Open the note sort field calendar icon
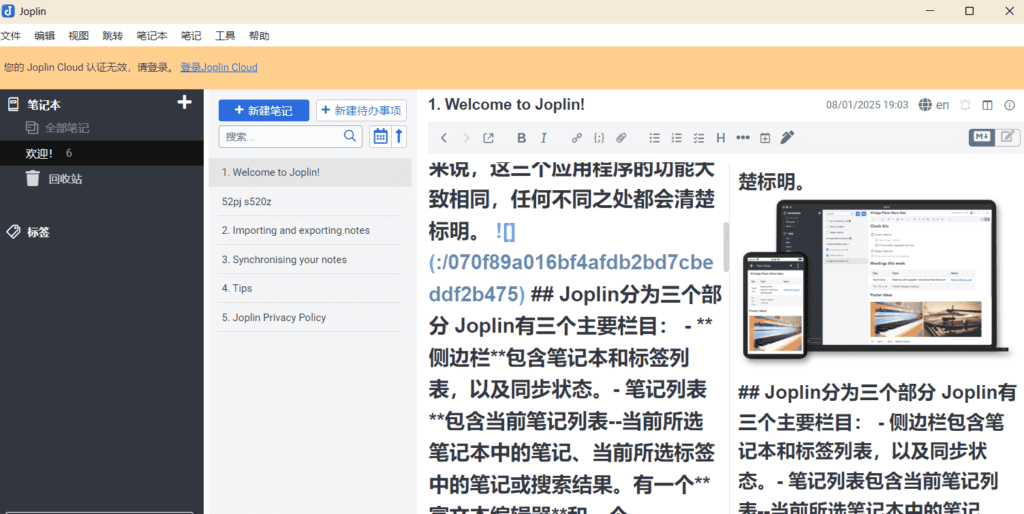Viewport: 1024px width, 514px height. (380, 137)
